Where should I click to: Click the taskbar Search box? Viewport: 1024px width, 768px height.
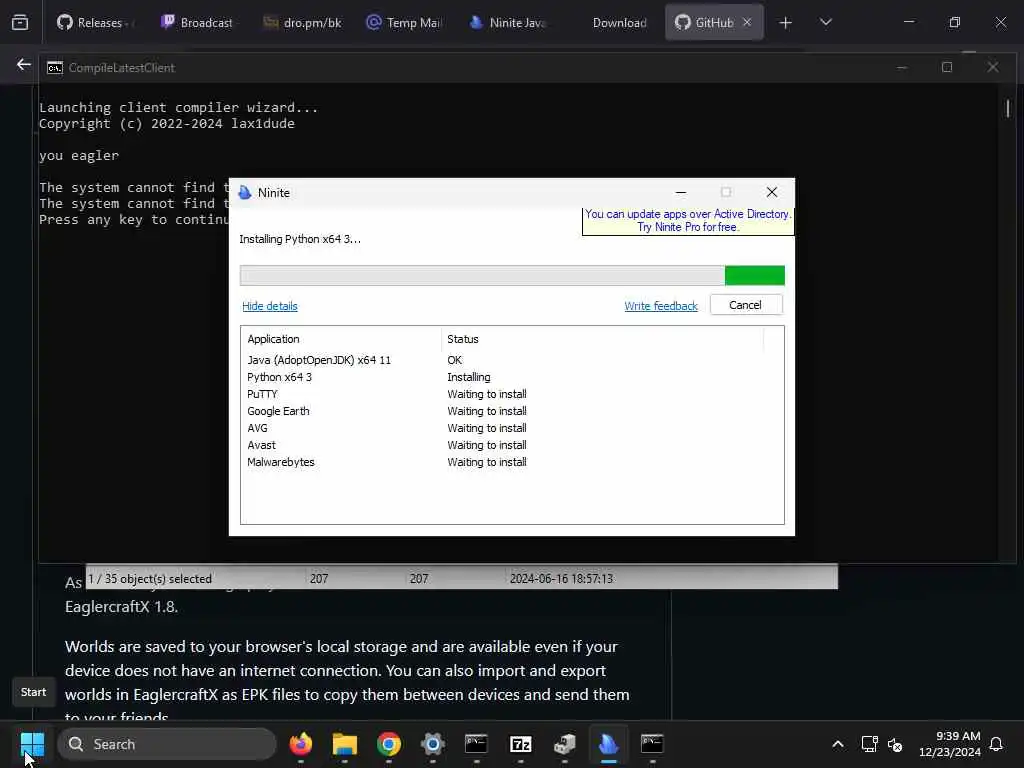pyautogui.click(x=167, y=744)
